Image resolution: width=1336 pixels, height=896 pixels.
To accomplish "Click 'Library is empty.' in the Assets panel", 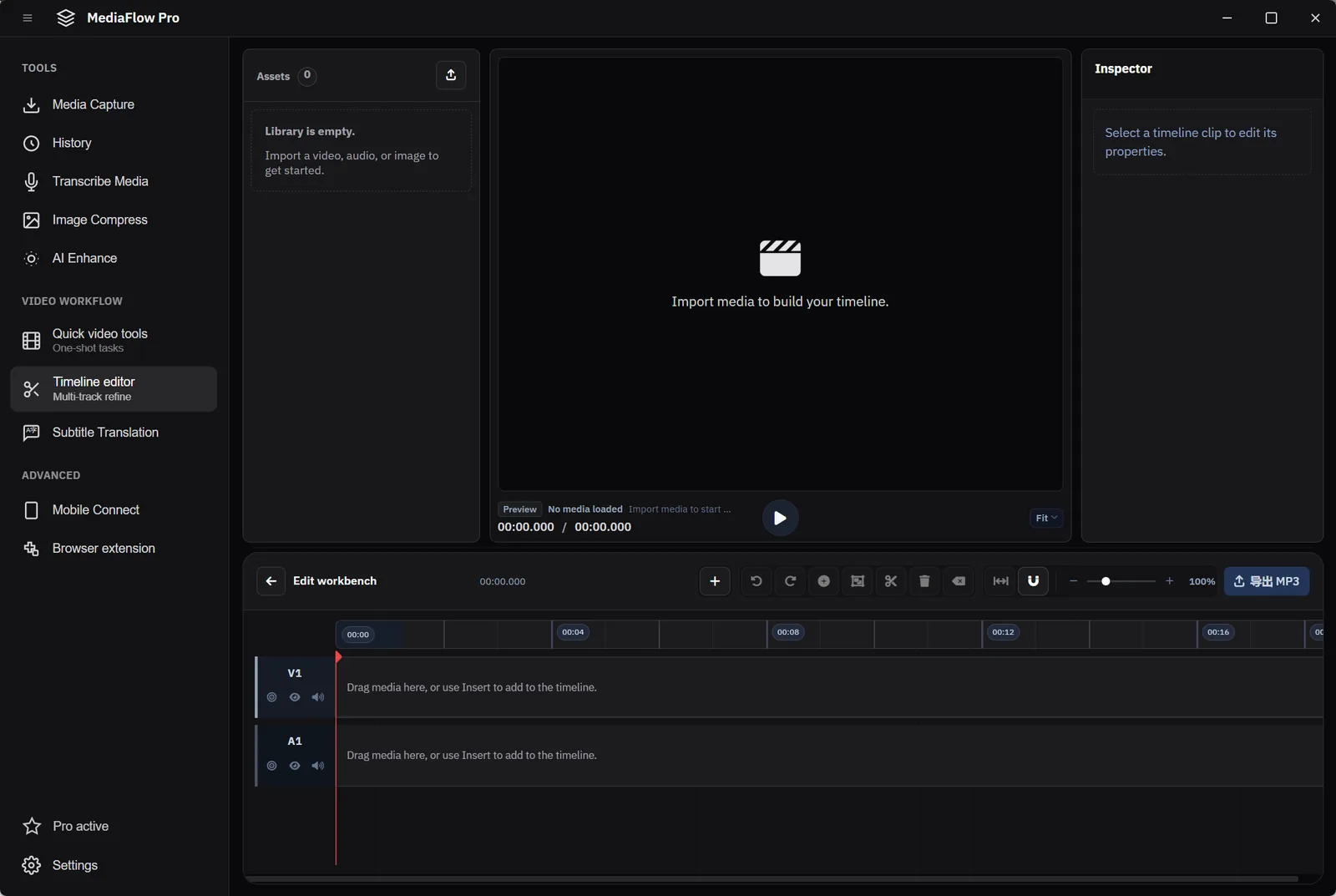I will tap(310, 131).
